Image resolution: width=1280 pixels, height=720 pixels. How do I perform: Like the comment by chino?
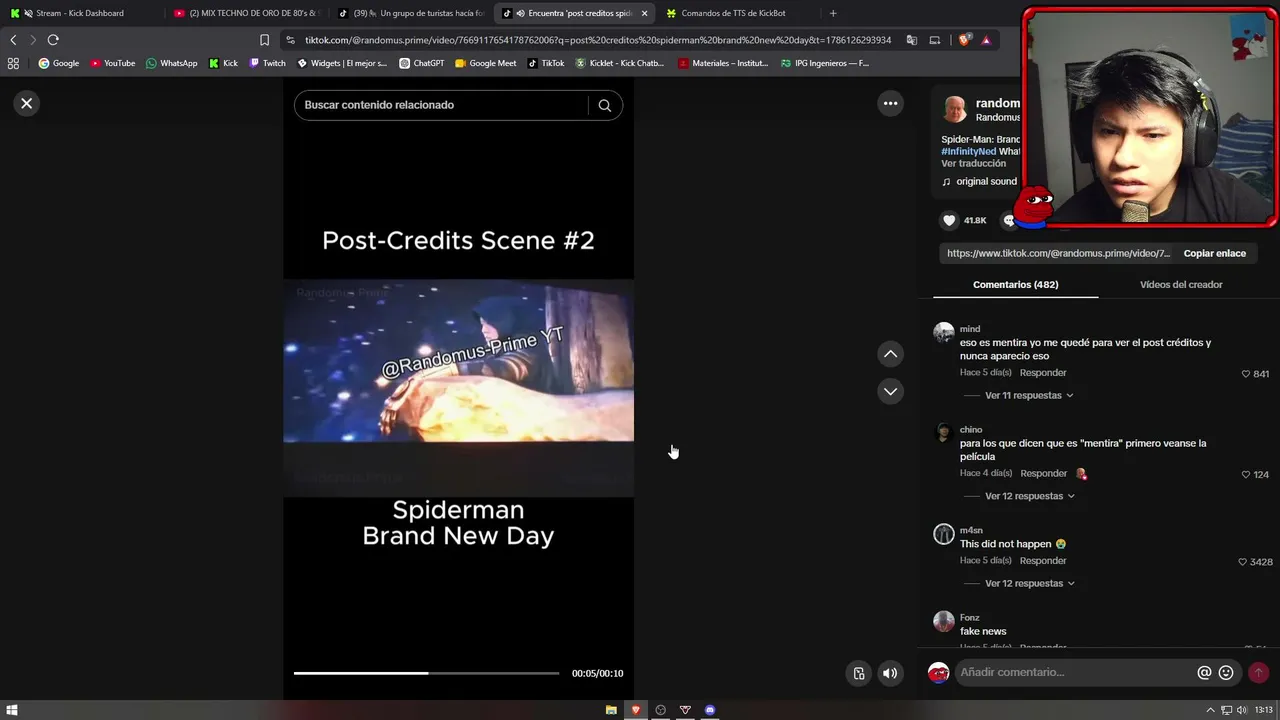coord(1246,474)
